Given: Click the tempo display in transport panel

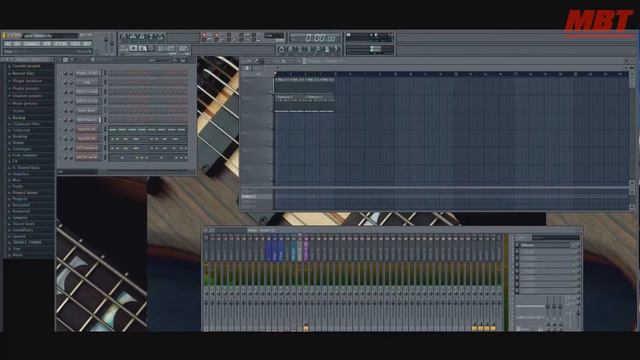Looking at the screenshot, I should click(167, 49).
